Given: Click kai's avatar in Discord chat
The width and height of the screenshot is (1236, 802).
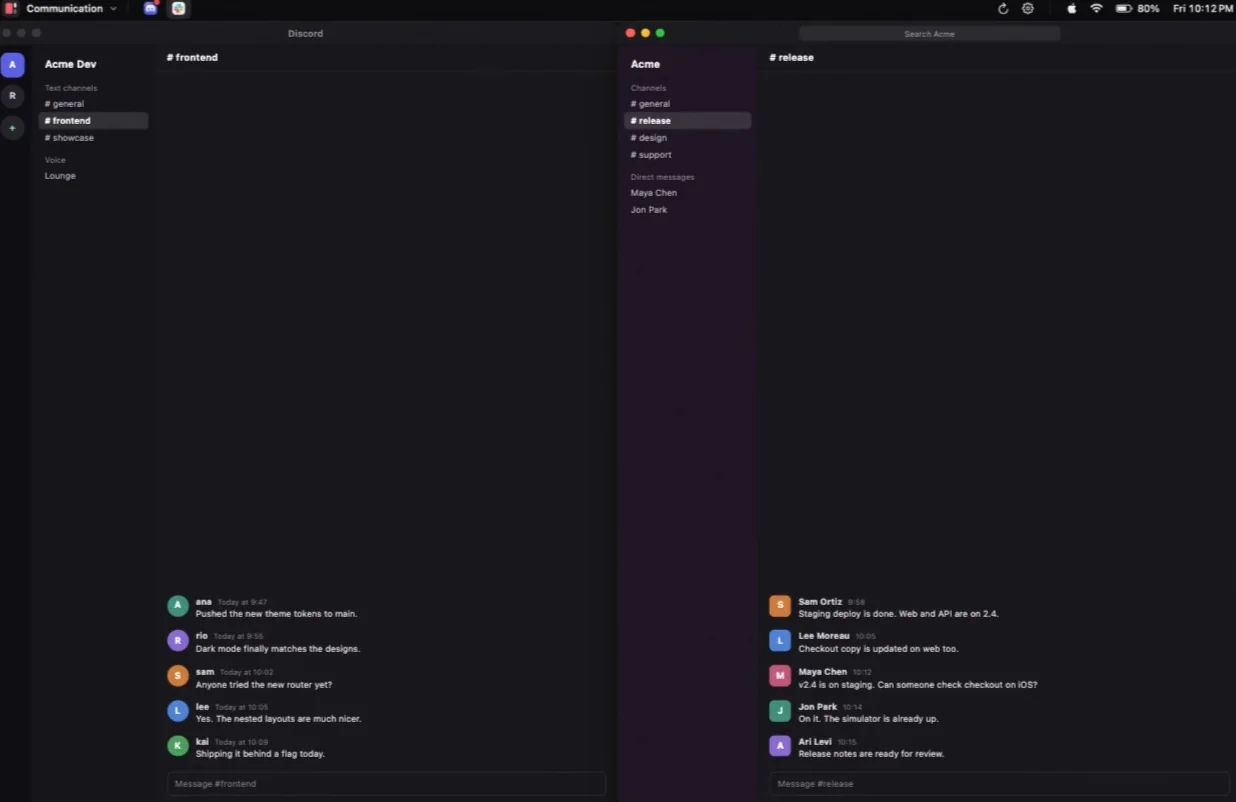Looking at the screenshot, I should coord(178,746).
